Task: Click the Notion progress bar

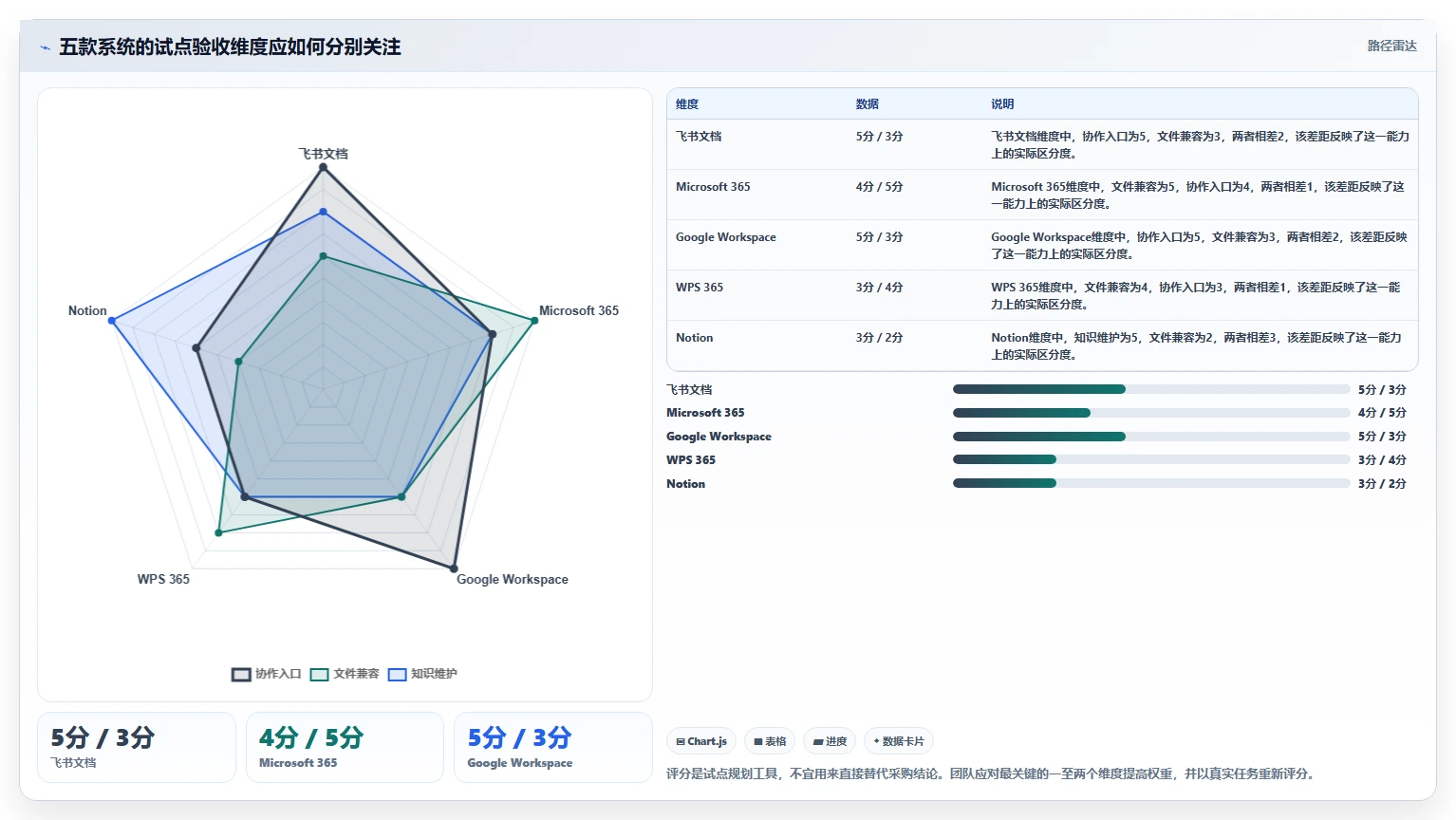Action: (1151, 483)
